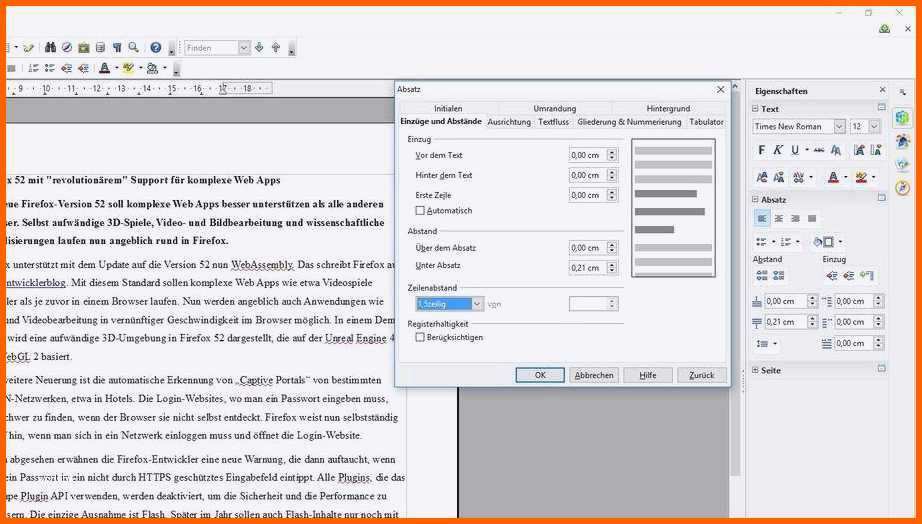Click the find next down arrow
922x524 pixels.
coord(259,48)
